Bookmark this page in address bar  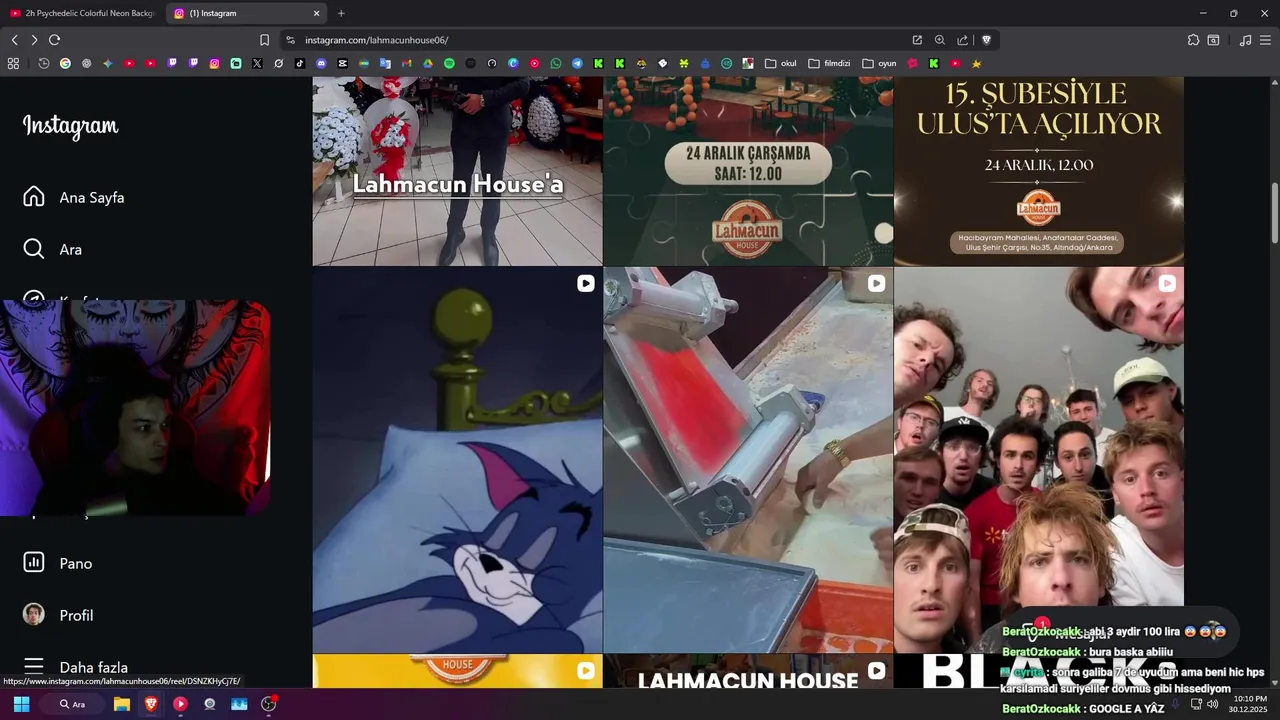coord(264,40)
